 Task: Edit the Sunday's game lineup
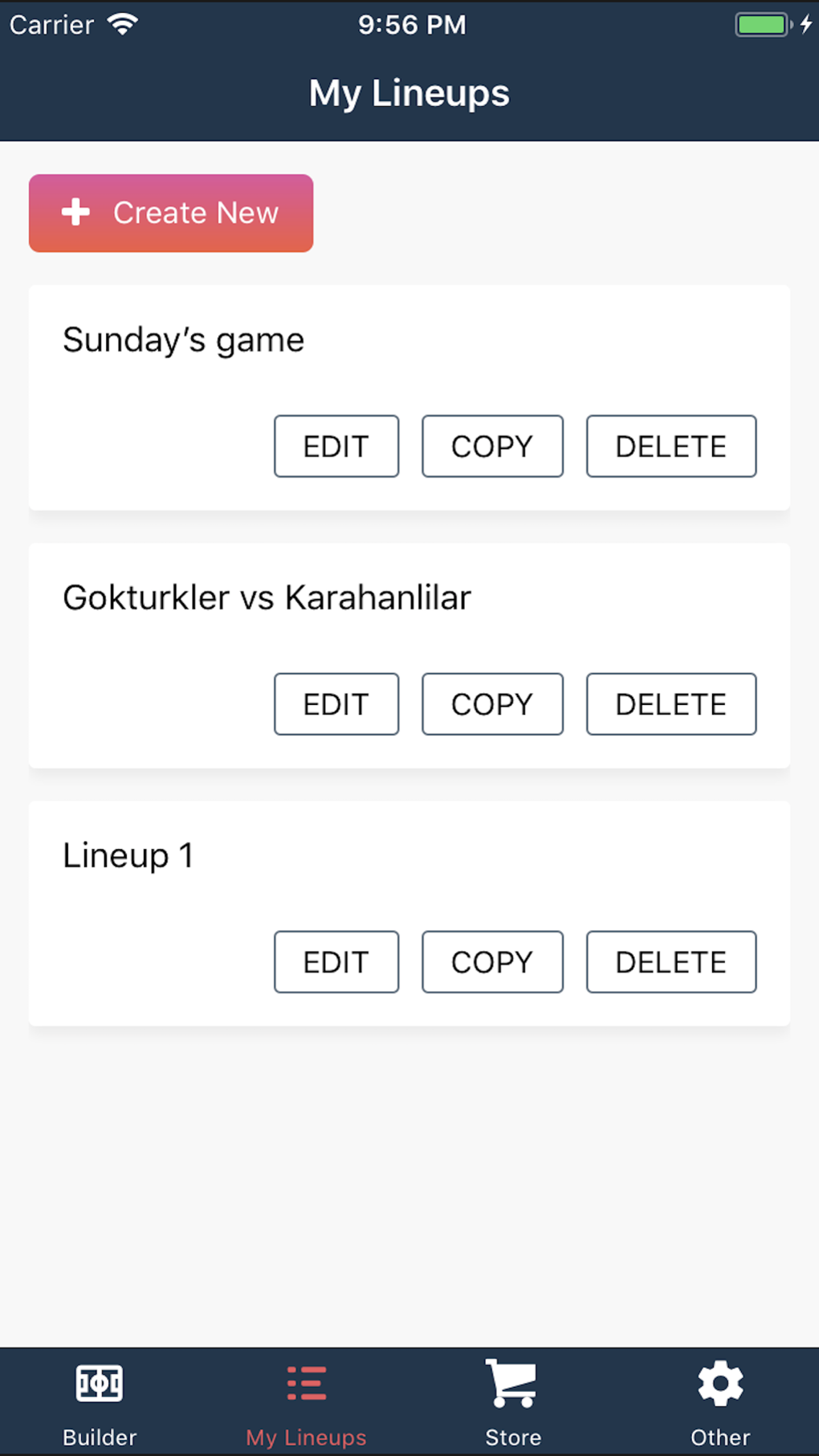pyautogui.click(x=336, y=447)
